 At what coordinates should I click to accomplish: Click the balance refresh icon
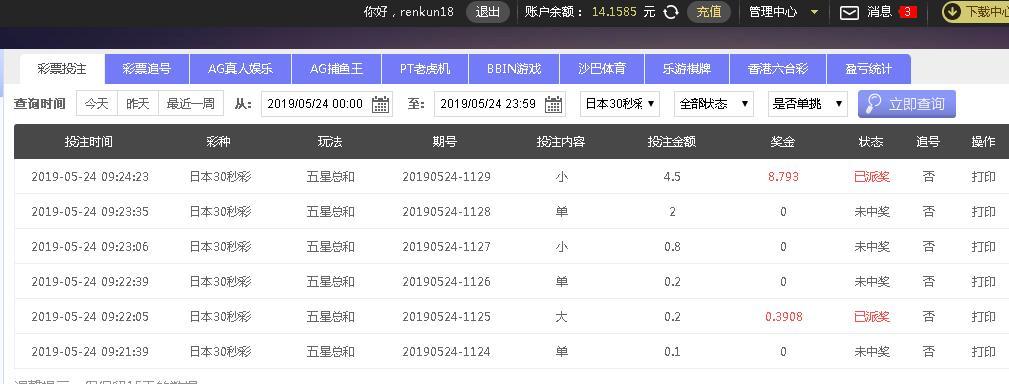[671, 12]
